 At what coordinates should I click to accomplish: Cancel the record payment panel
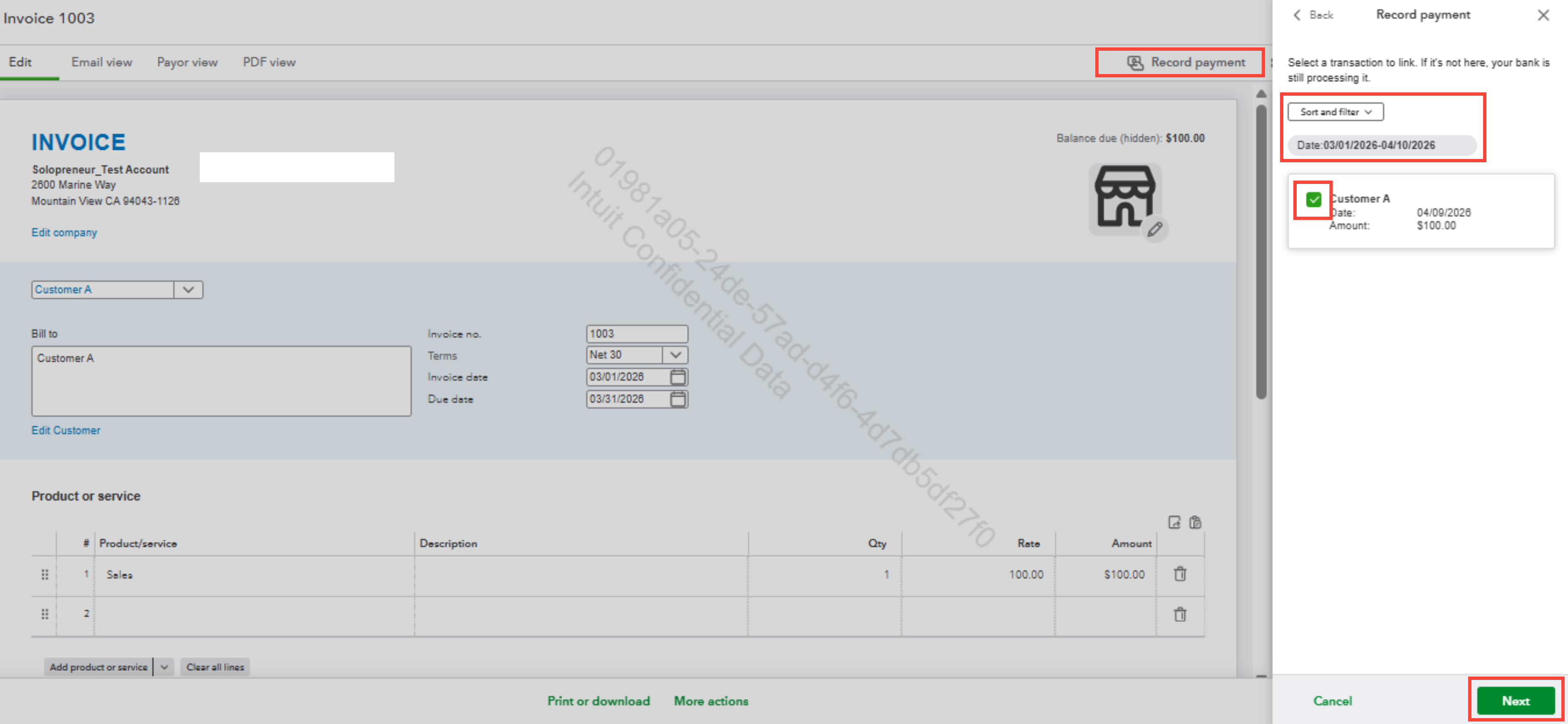coord(1332,701)
